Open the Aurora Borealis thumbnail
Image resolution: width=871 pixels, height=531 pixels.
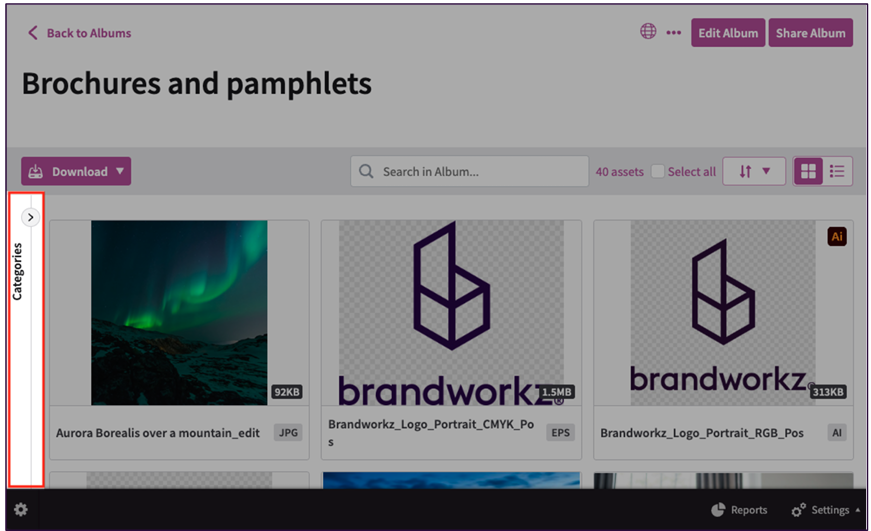[x=179, y=313]
